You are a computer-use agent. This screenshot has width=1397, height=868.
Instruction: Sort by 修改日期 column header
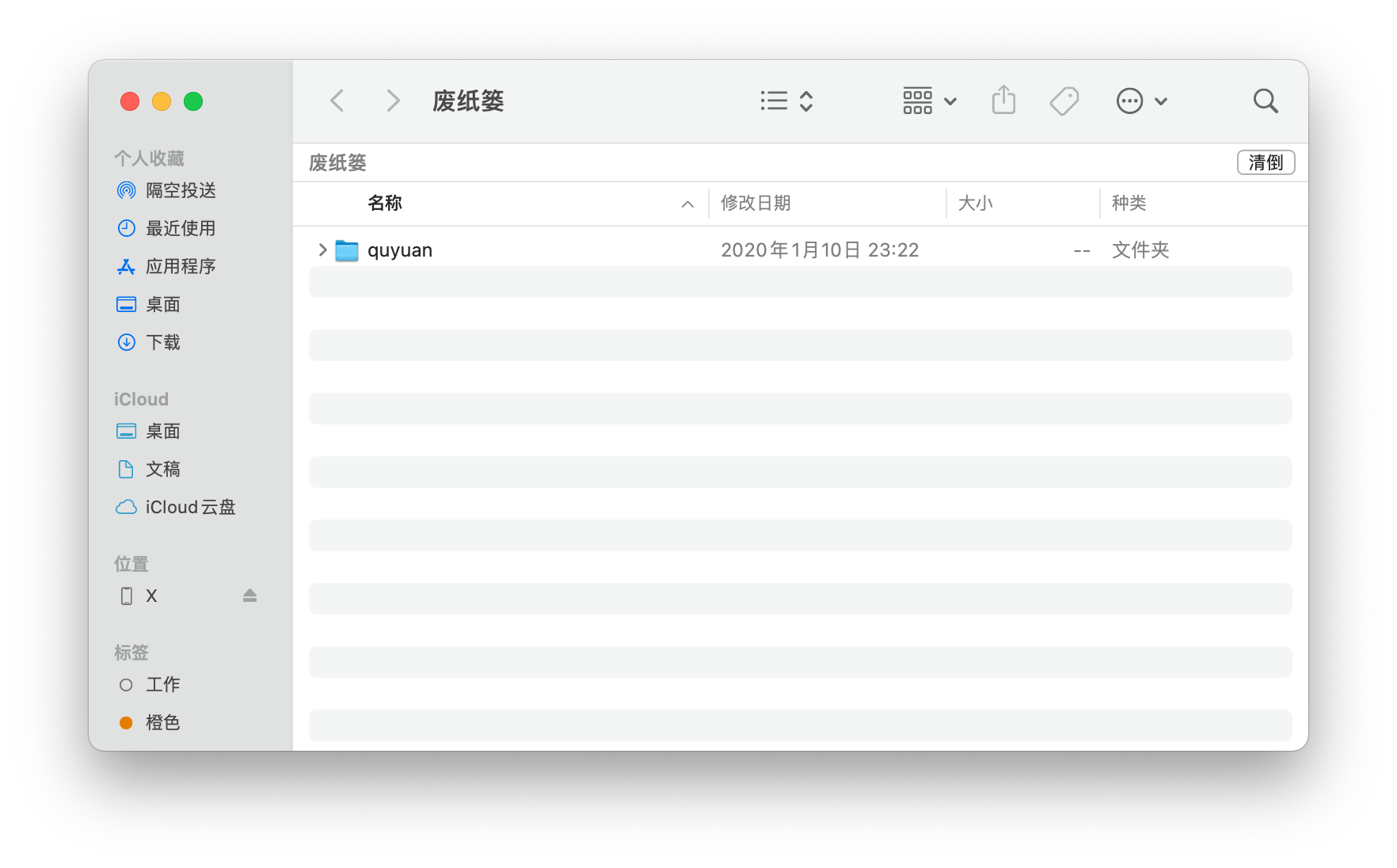756,204
